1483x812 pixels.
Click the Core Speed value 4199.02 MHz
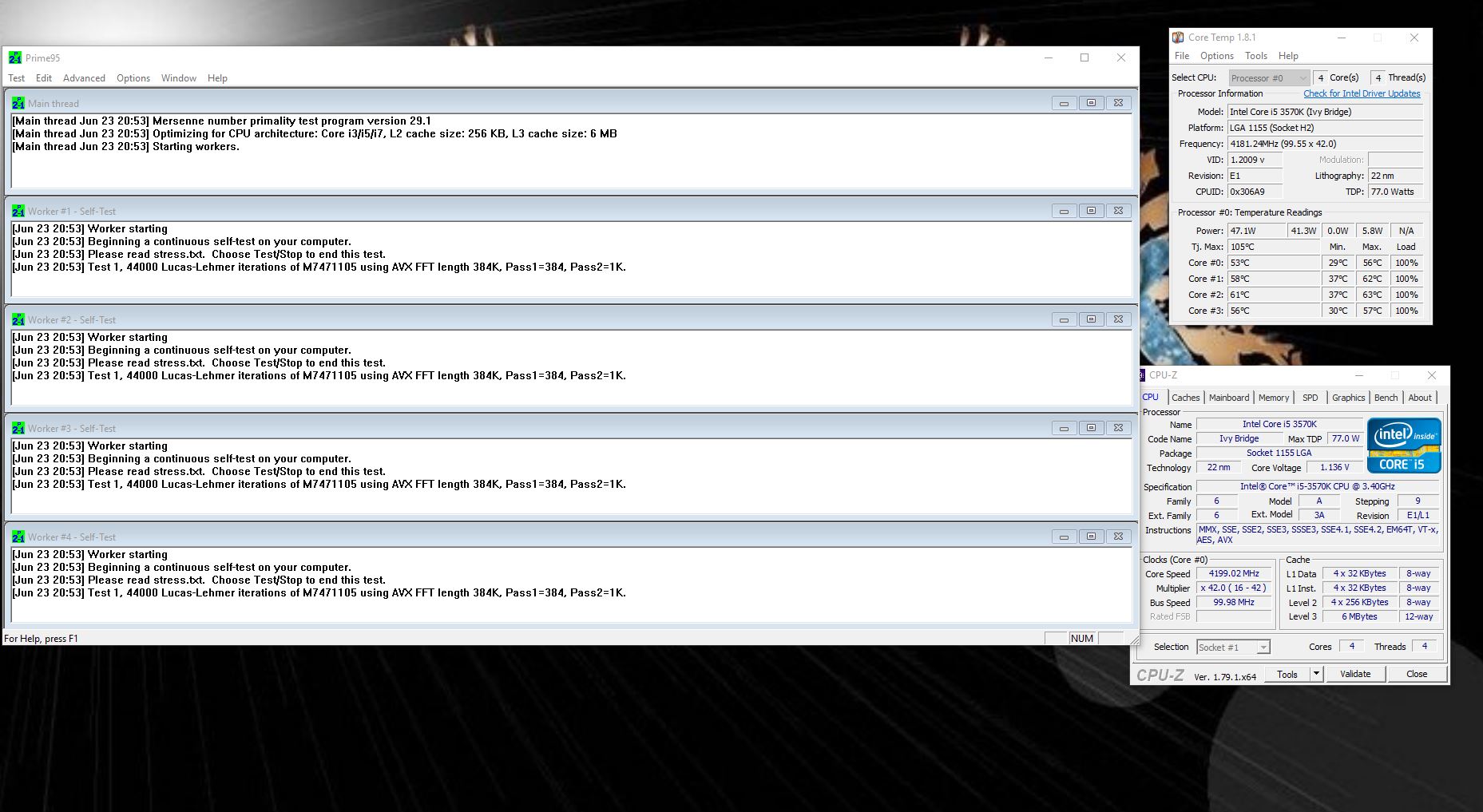click(x=1234, y=573)
